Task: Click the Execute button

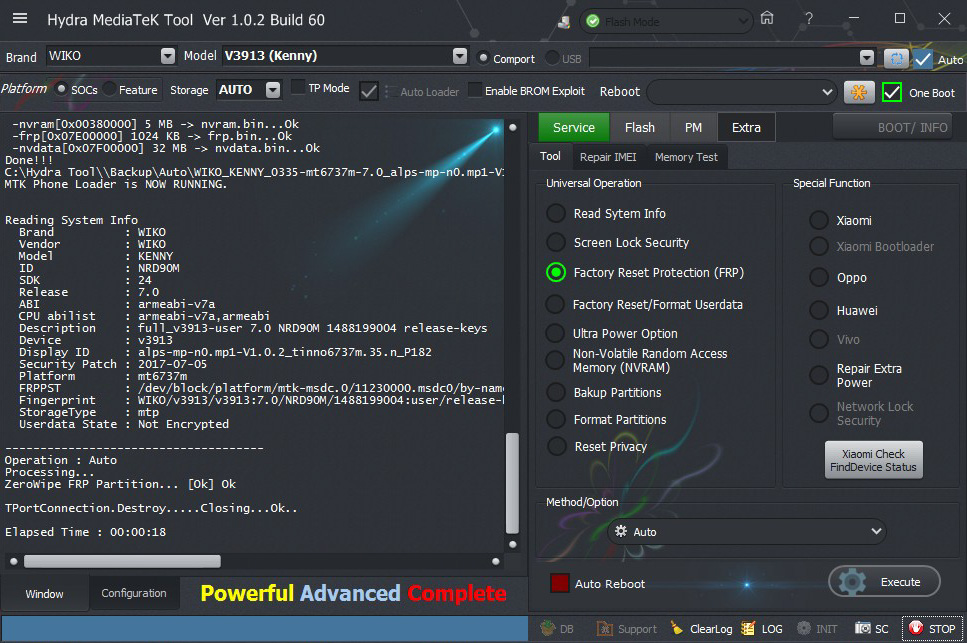Action: pos(884,582)
